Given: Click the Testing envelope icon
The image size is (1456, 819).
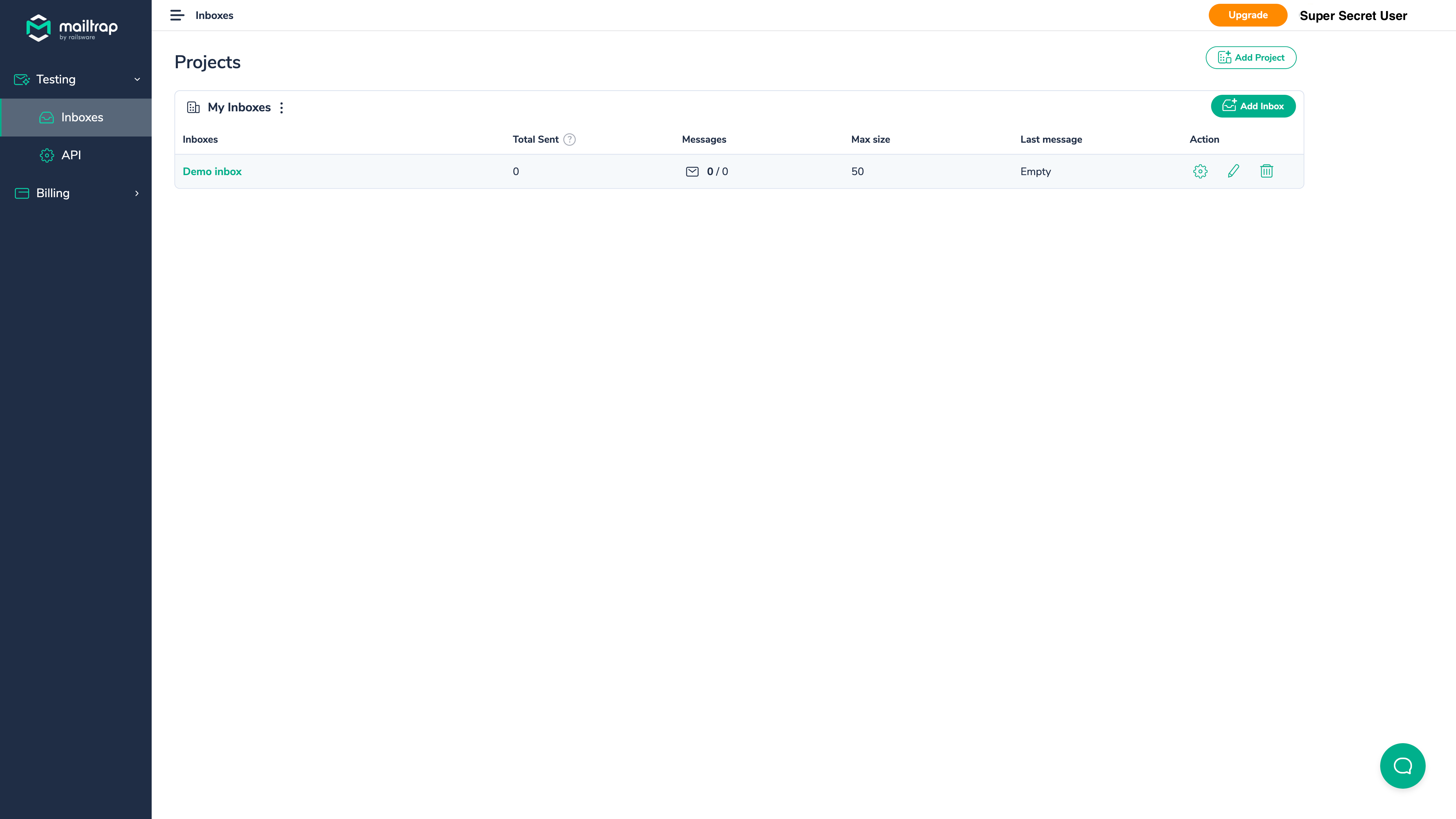Looking at the screenshot, I should (x=21, y=80).
